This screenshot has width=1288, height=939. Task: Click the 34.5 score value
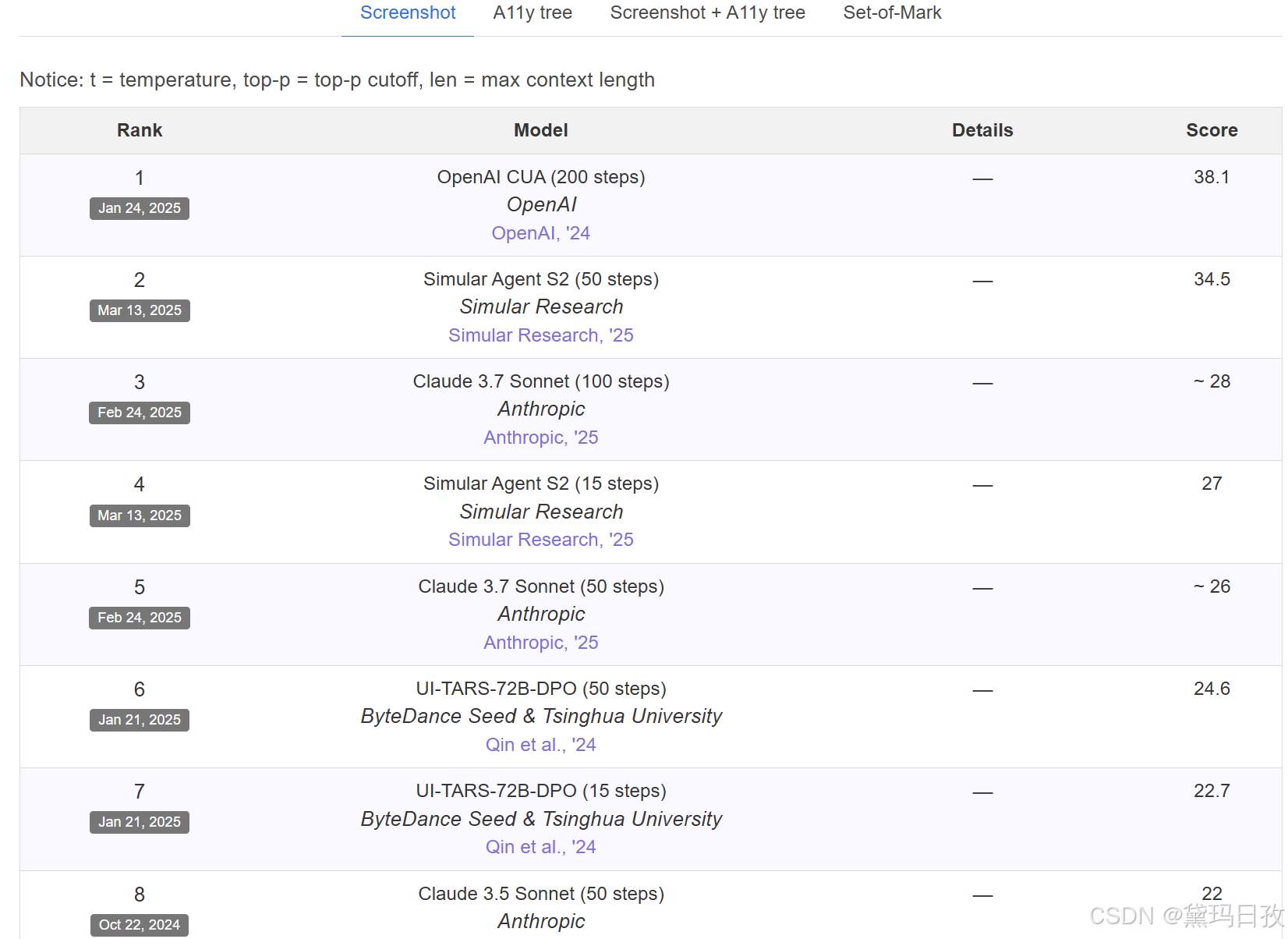1212,279
